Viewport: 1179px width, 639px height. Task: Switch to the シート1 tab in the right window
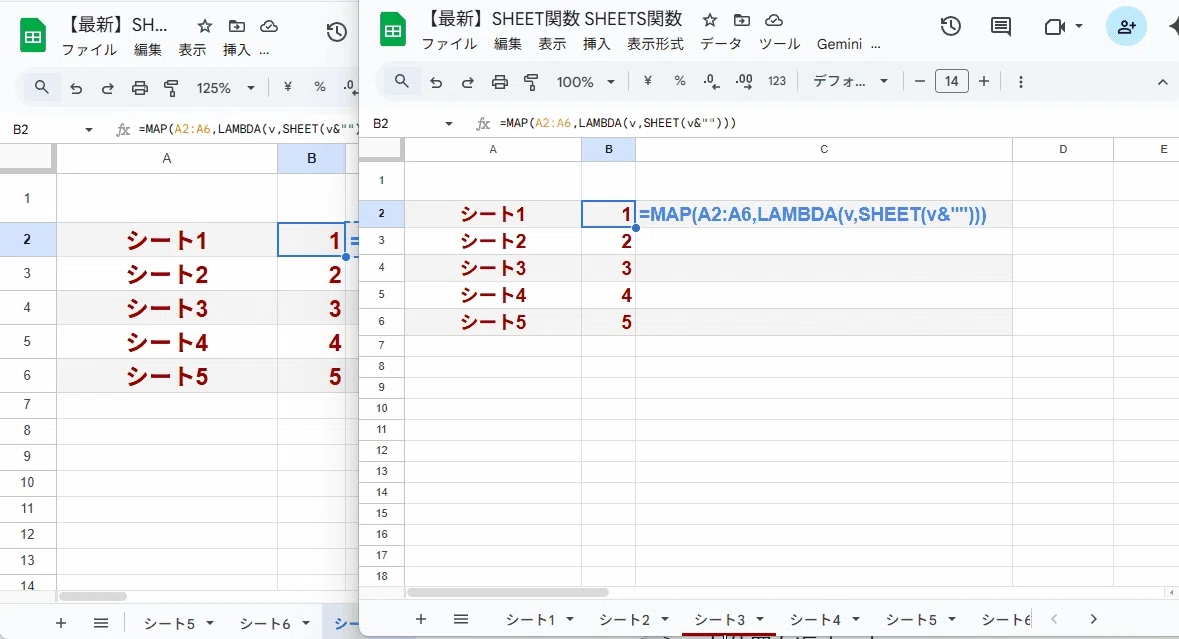coord(530,619)
